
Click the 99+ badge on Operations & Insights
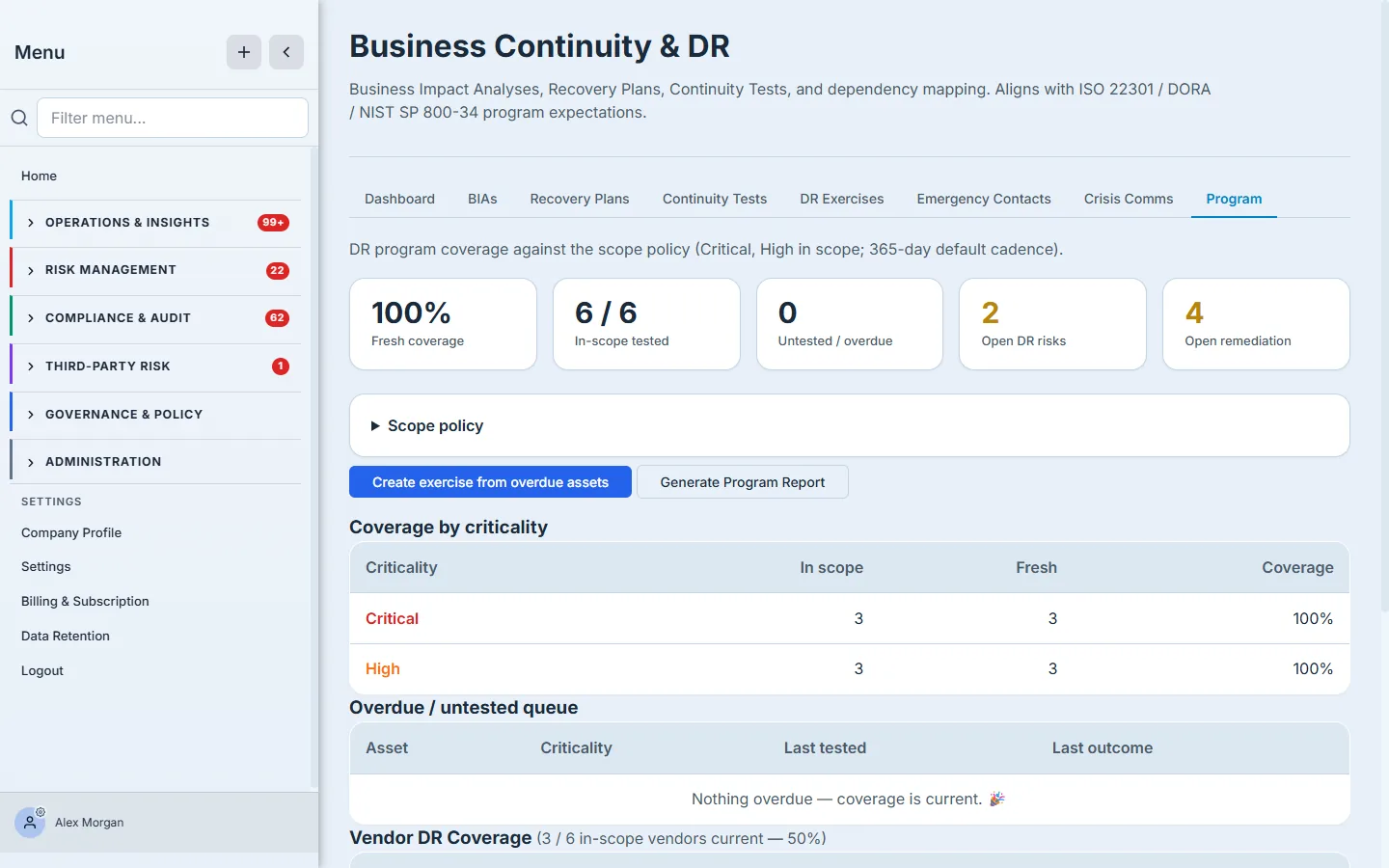click(x=273, y=223)
